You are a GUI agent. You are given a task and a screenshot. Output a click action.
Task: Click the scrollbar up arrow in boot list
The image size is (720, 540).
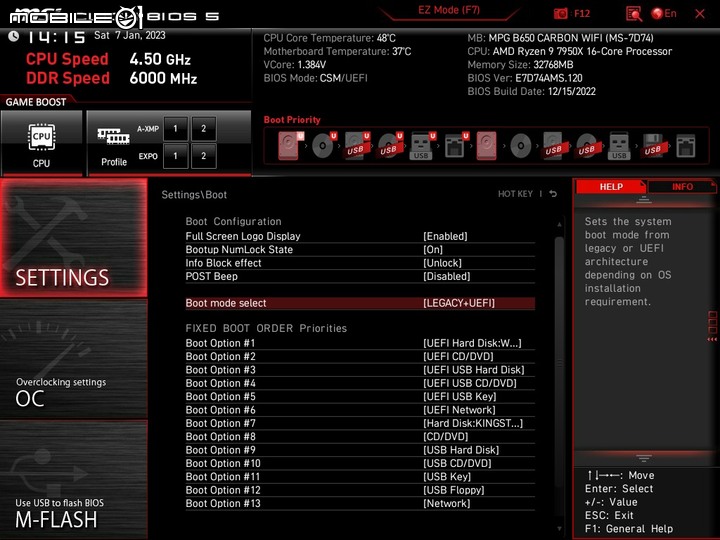559,225
